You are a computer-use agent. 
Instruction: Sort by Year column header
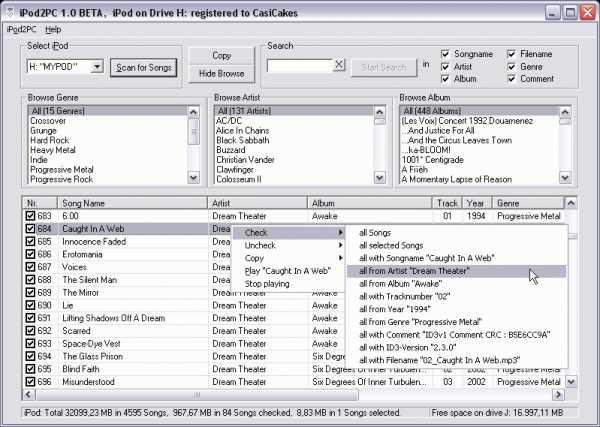477,203
